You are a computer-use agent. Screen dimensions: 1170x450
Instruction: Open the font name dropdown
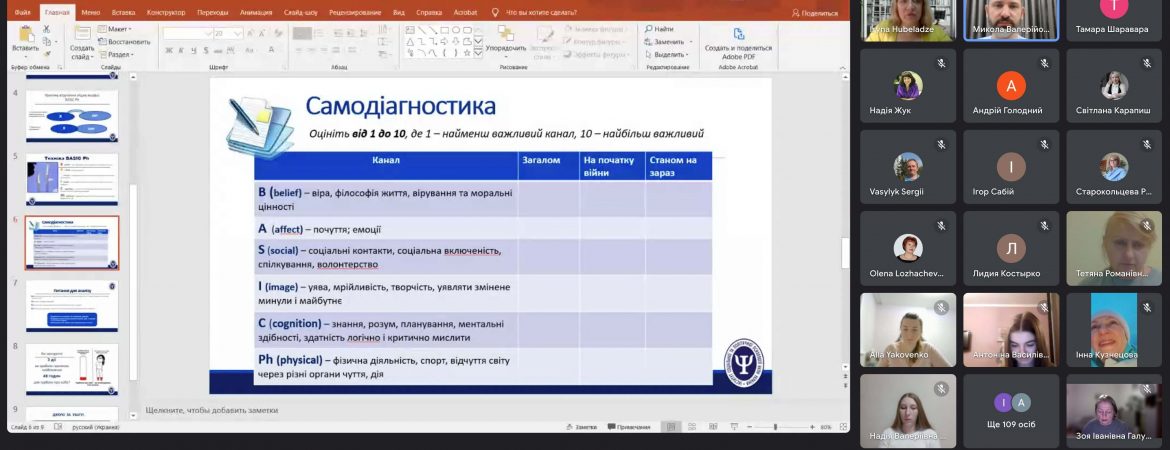coord(207,34)
